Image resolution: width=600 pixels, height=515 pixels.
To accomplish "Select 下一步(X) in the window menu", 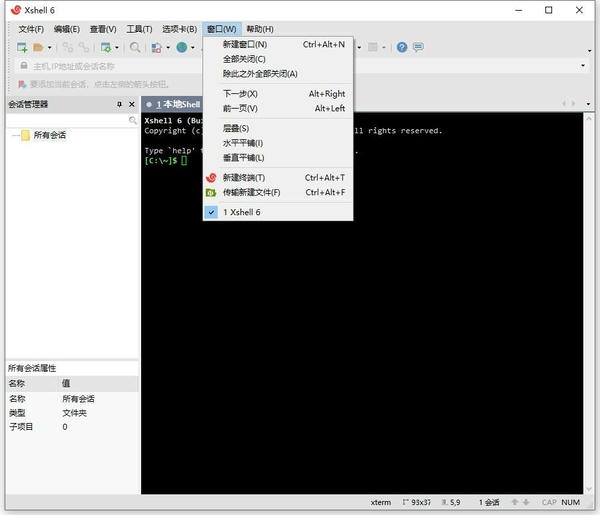I will click(x=278, y=94).
